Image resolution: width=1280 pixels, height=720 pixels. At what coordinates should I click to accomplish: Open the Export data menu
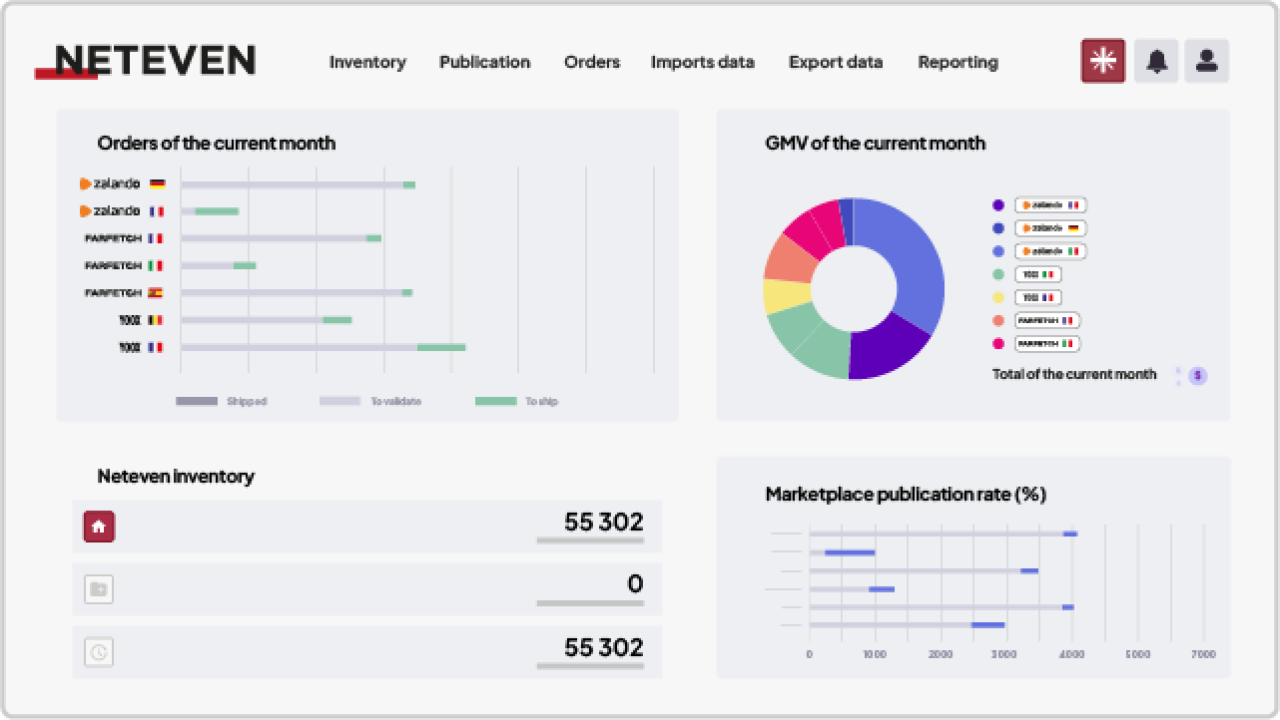836,62
